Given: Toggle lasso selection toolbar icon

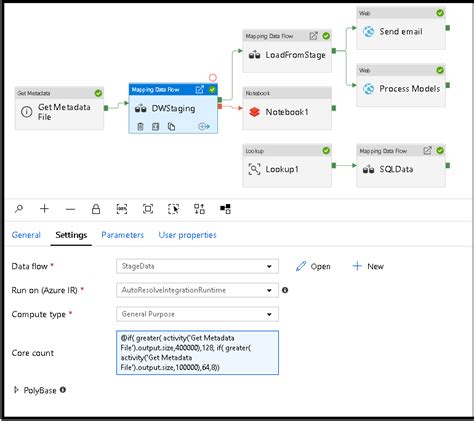Looking at the screenshot, I should [173, 209].
